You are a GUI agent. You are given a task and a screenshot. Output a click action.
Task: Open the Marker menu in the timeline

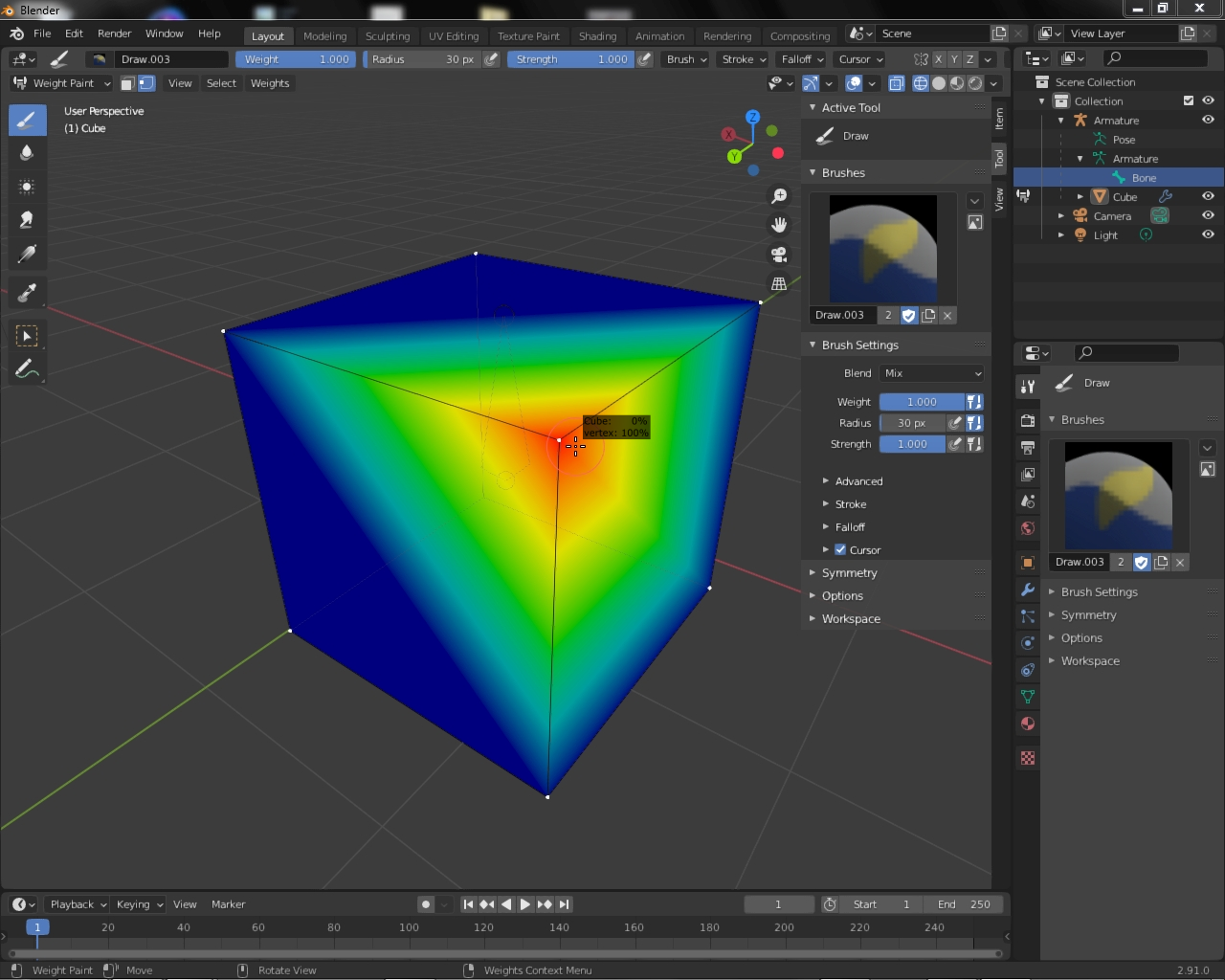pyautogui.click(x=228, y=904)
